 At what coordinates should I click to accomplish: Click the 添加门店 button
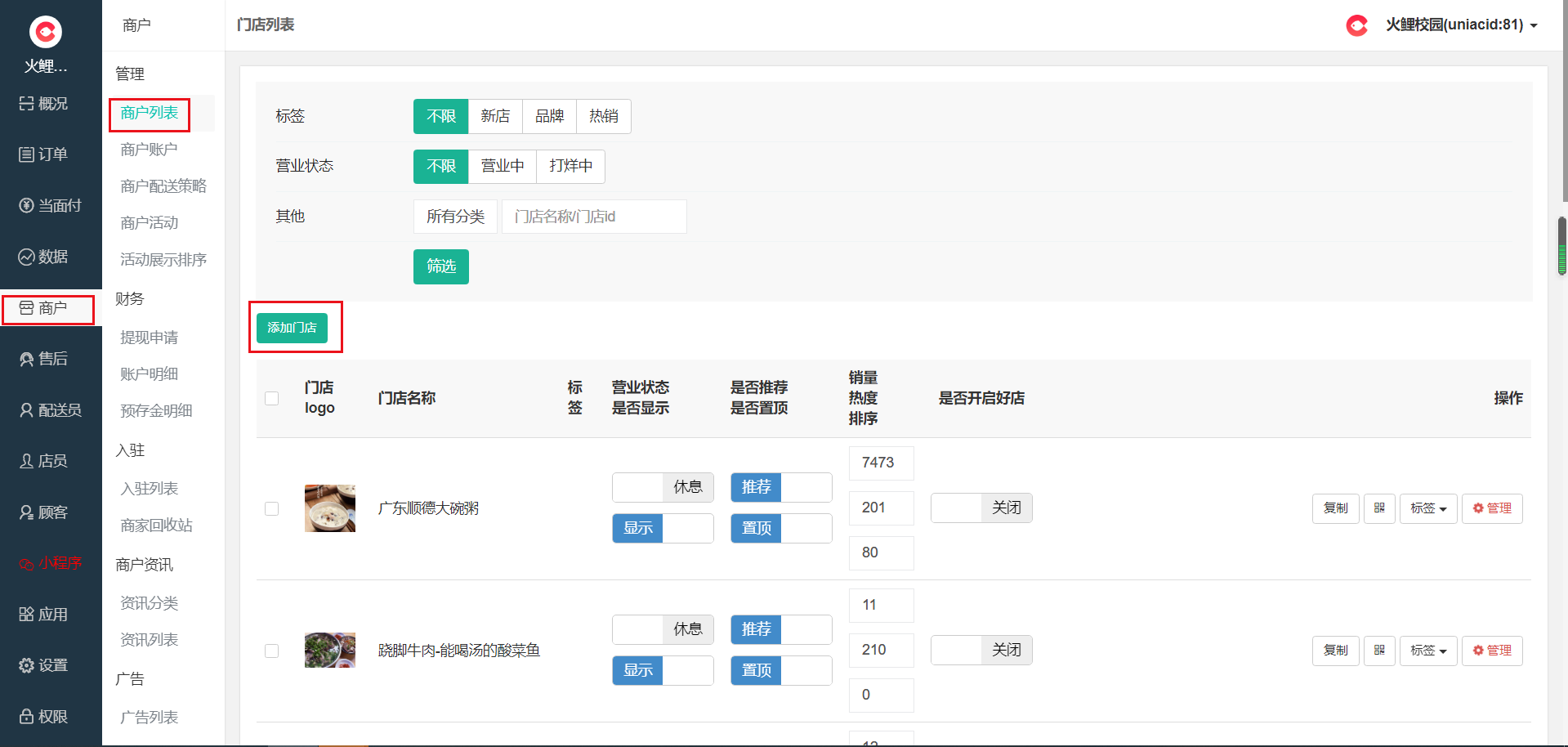click(x=292, y=328)
